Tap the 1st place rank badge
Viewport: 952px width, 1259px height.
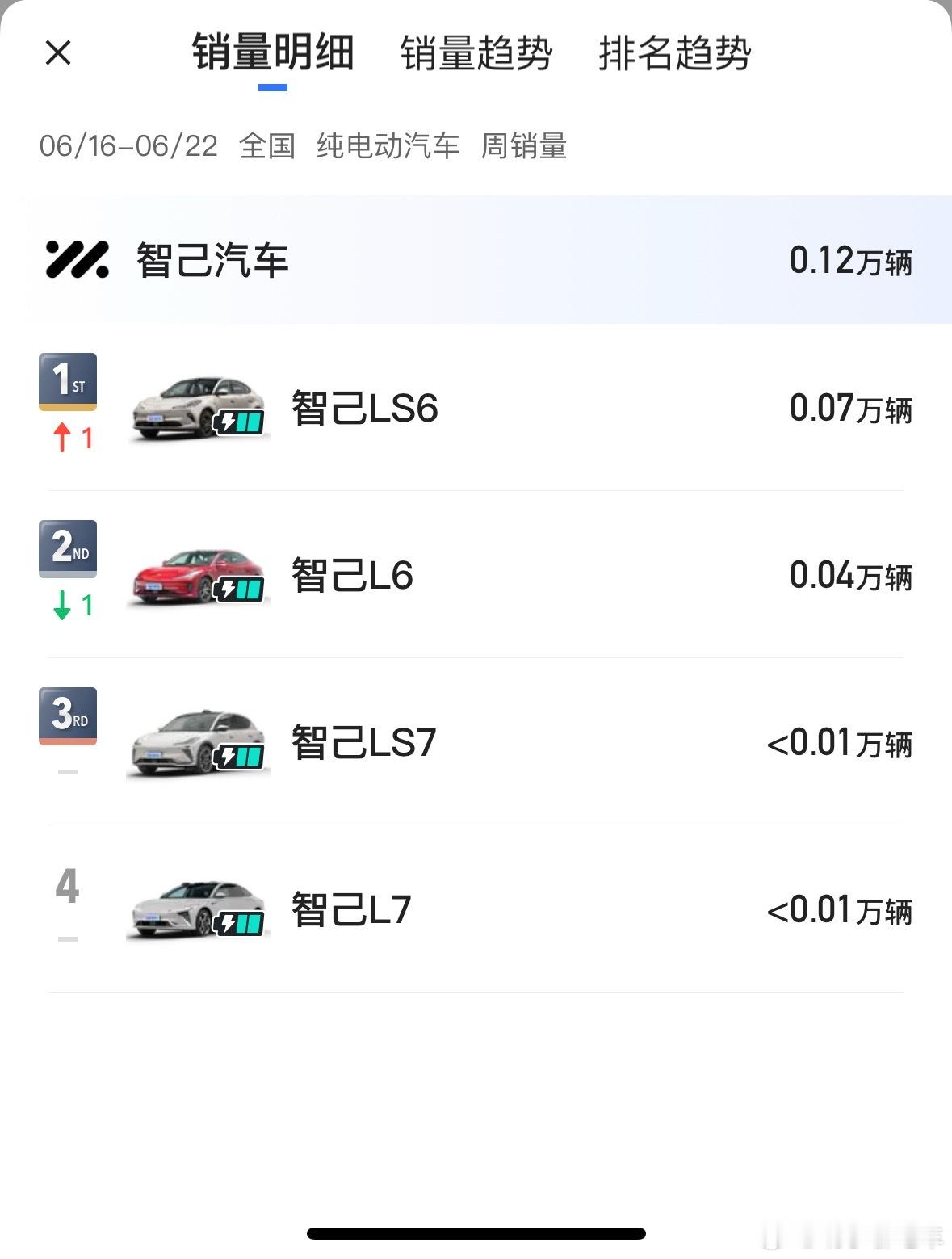(68, 382)
